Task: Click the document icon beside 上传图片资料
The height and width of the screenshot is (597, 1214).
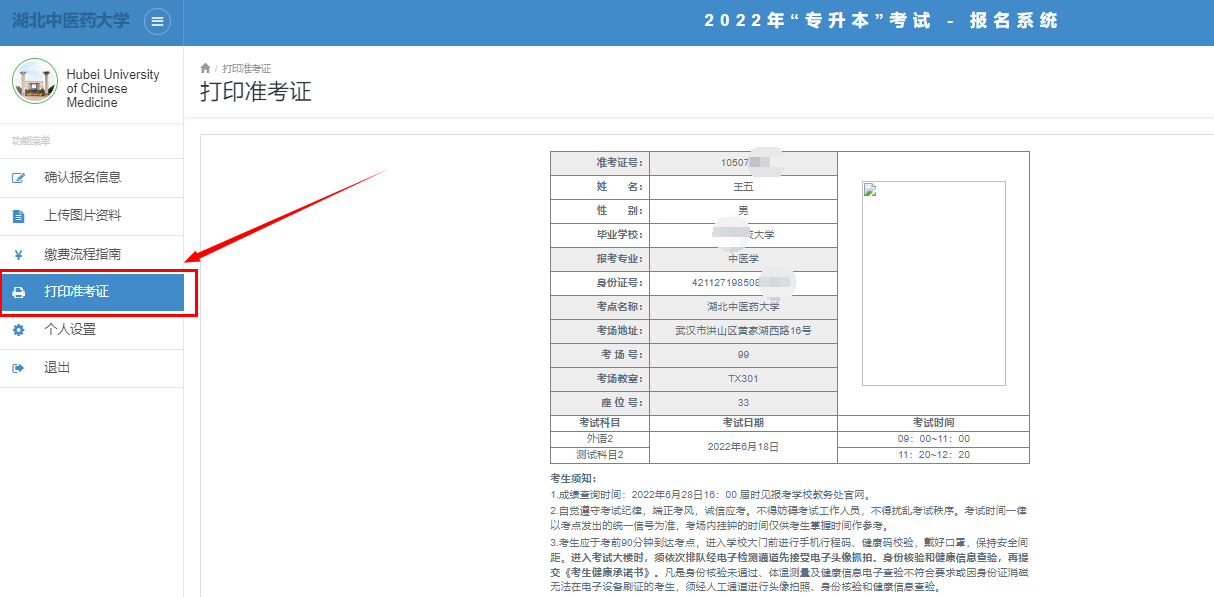Action: coord(18,216)
